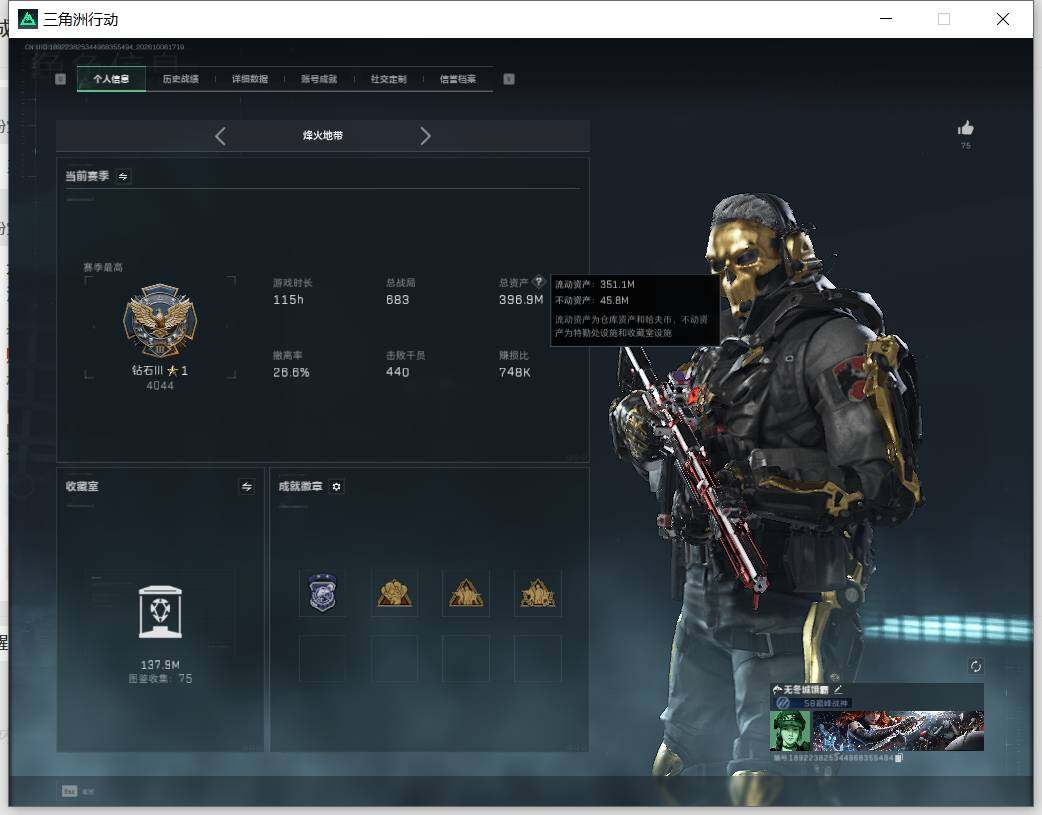Click the 赚损比 value 748K
Screen dimensions: 1042x815
tap(515, 372)
